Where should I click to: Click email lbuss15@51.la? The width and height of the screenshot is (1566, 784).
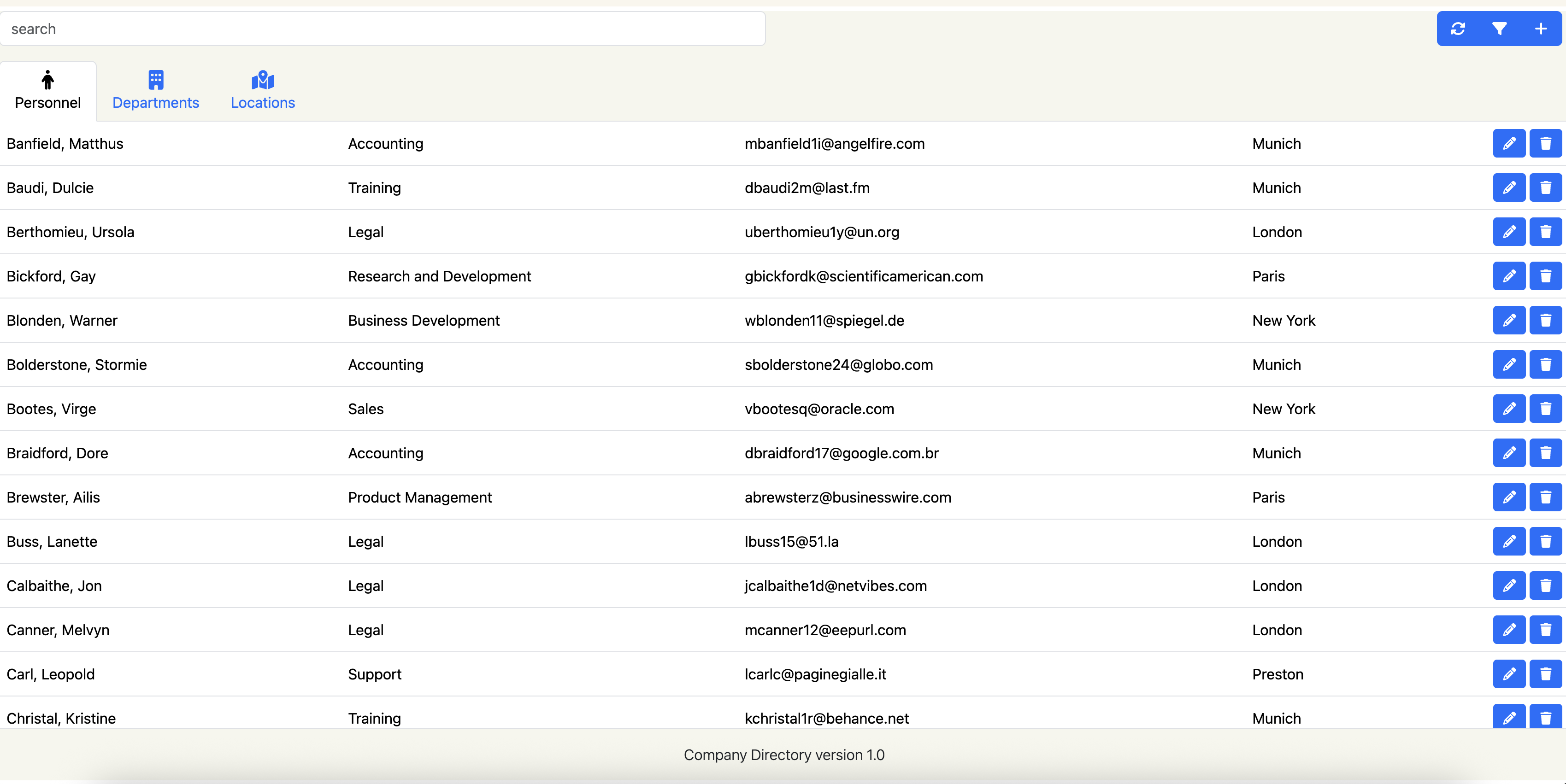pos(791,542)
